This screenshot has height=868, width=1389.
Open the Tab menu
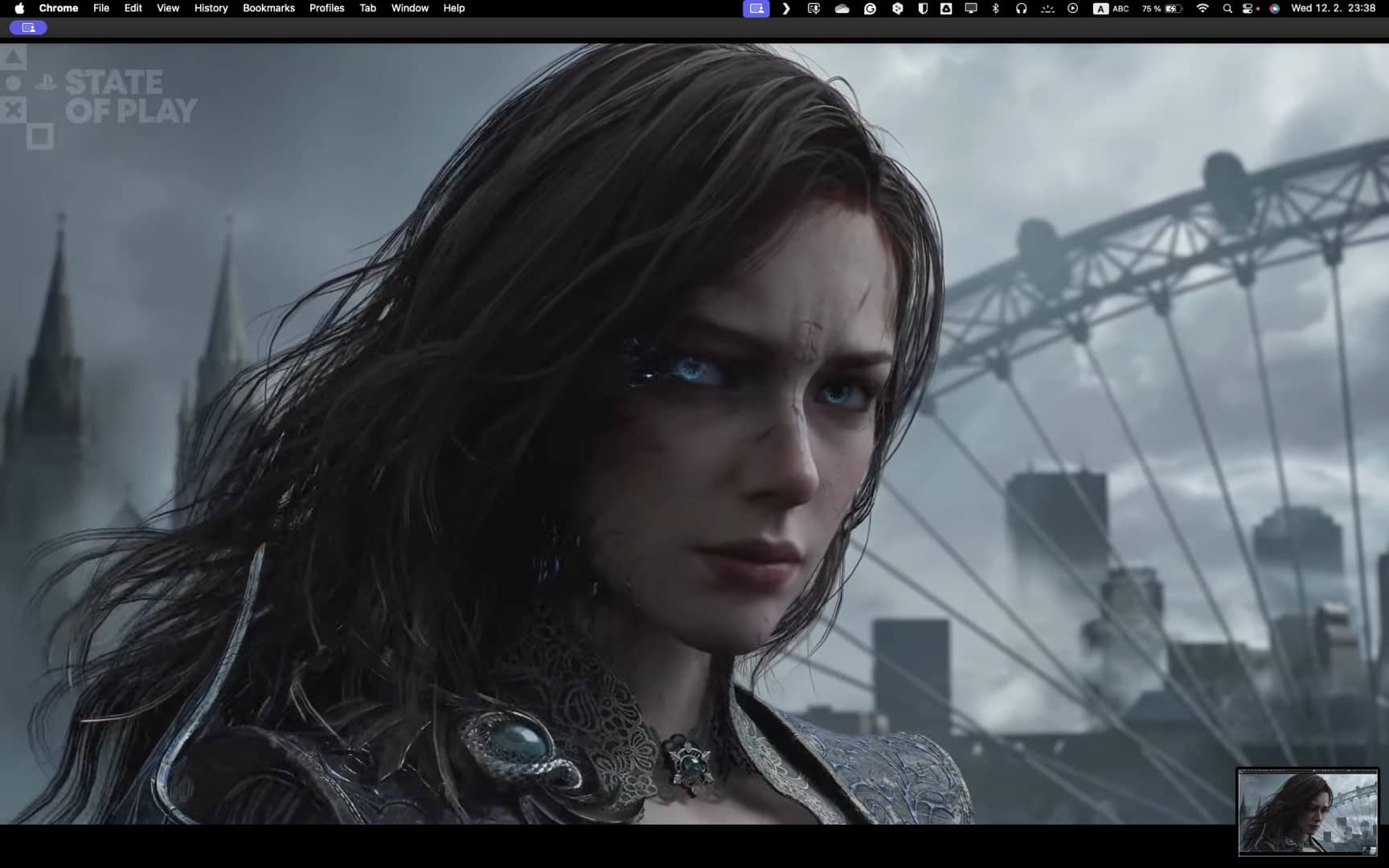(x=368, y=8)
